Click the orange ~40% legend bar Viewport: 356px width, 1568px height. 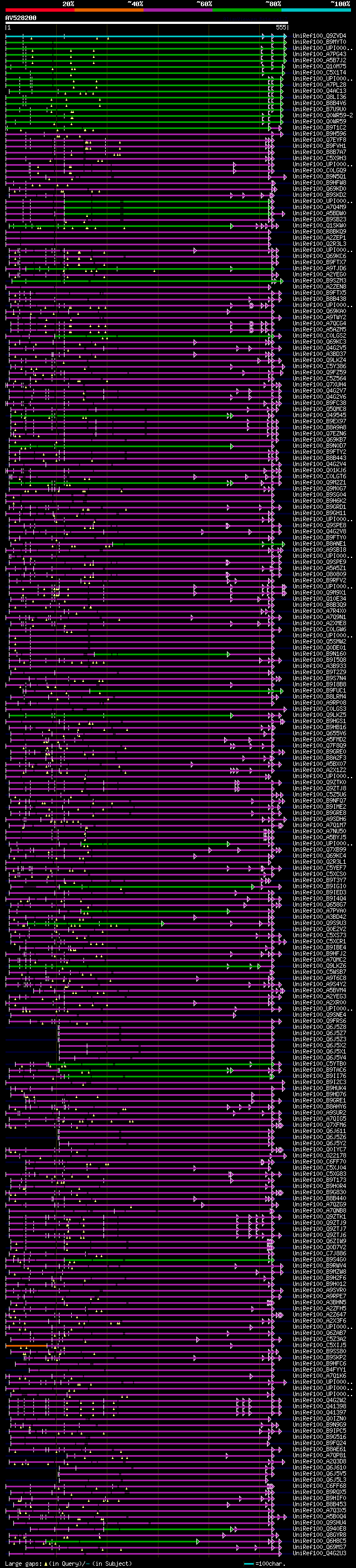click(109, 10)
